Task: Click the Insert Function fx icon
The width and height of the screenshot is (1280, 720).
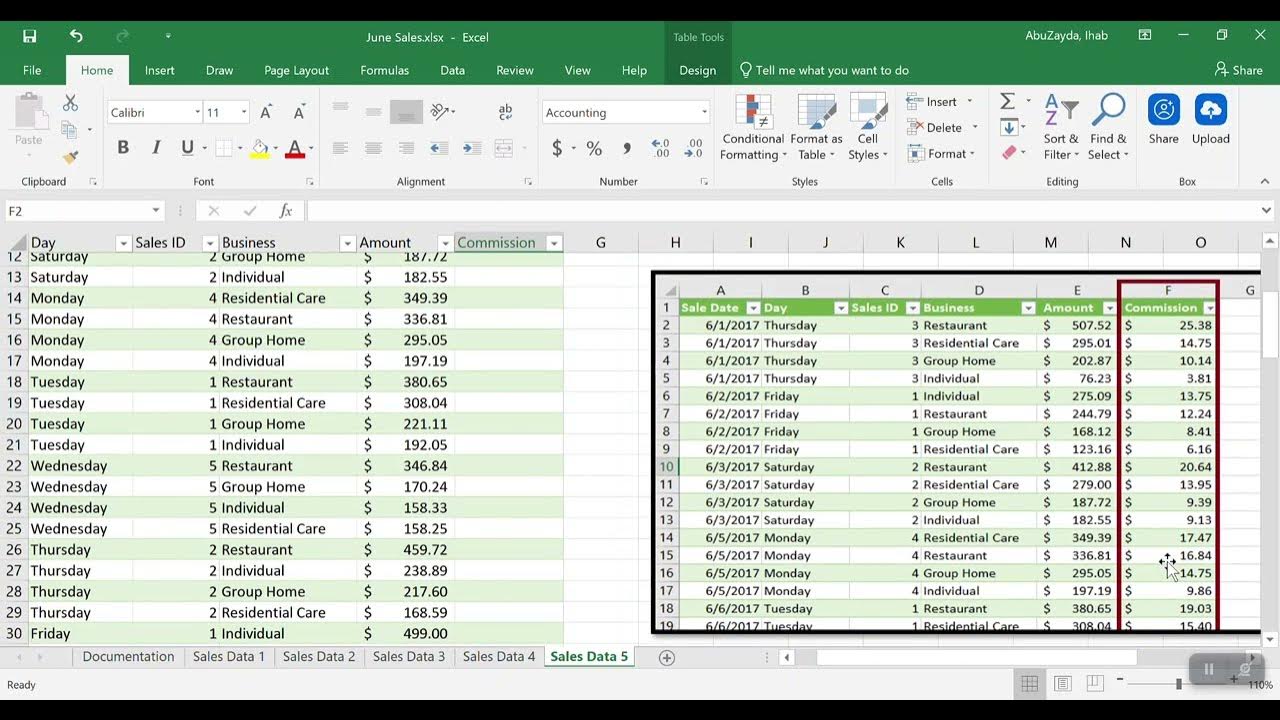Action: coord(285,211)
